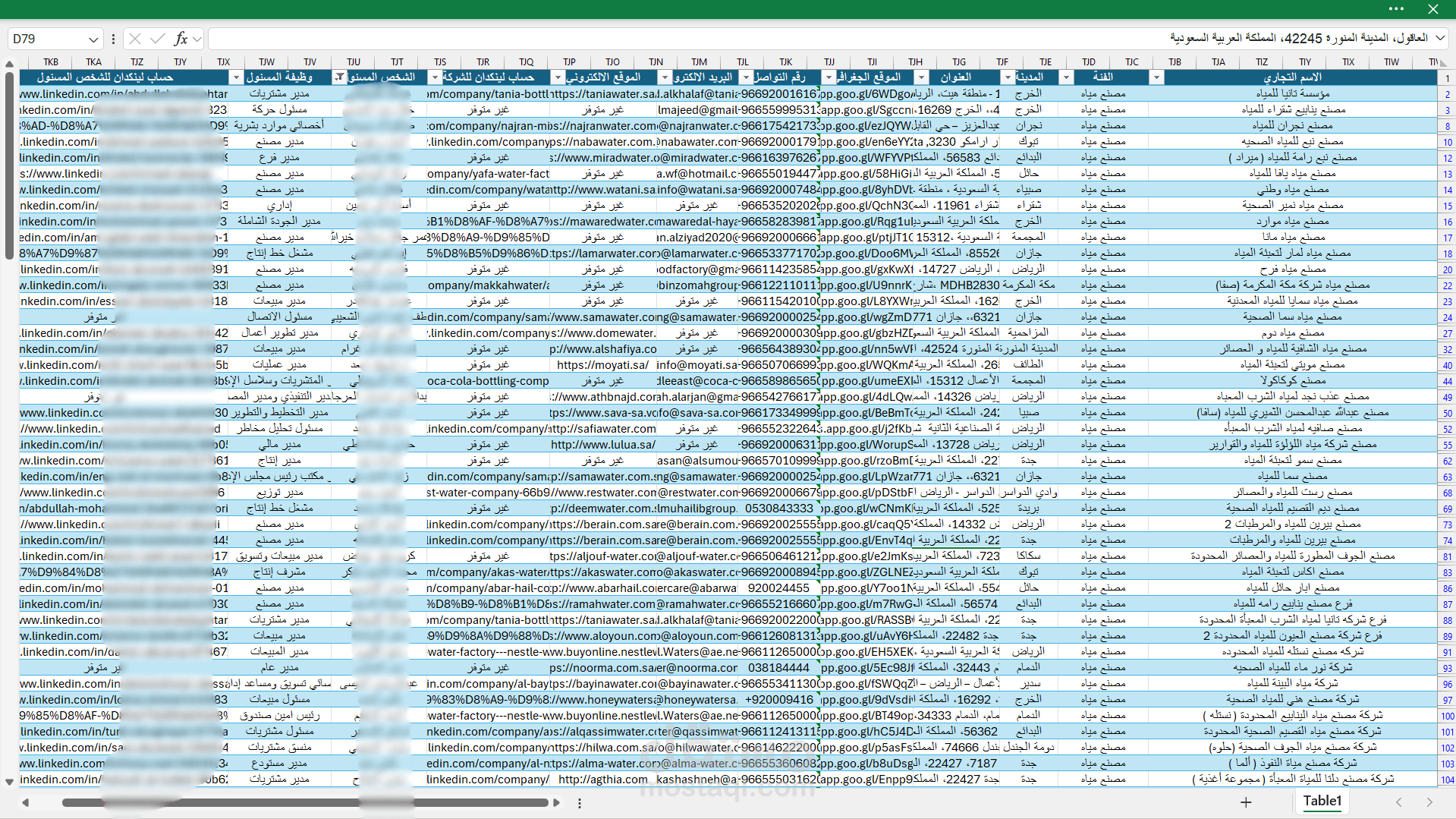Viewport: 1456px width, 819px height.
Task: Click the horizontal scrollbar left arrow
Action: click(x=26, y=802)
